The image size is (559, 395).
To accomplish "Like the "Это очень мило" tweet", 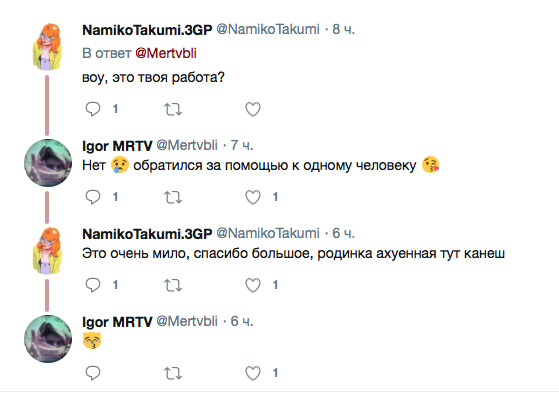I will coord(253,285).
